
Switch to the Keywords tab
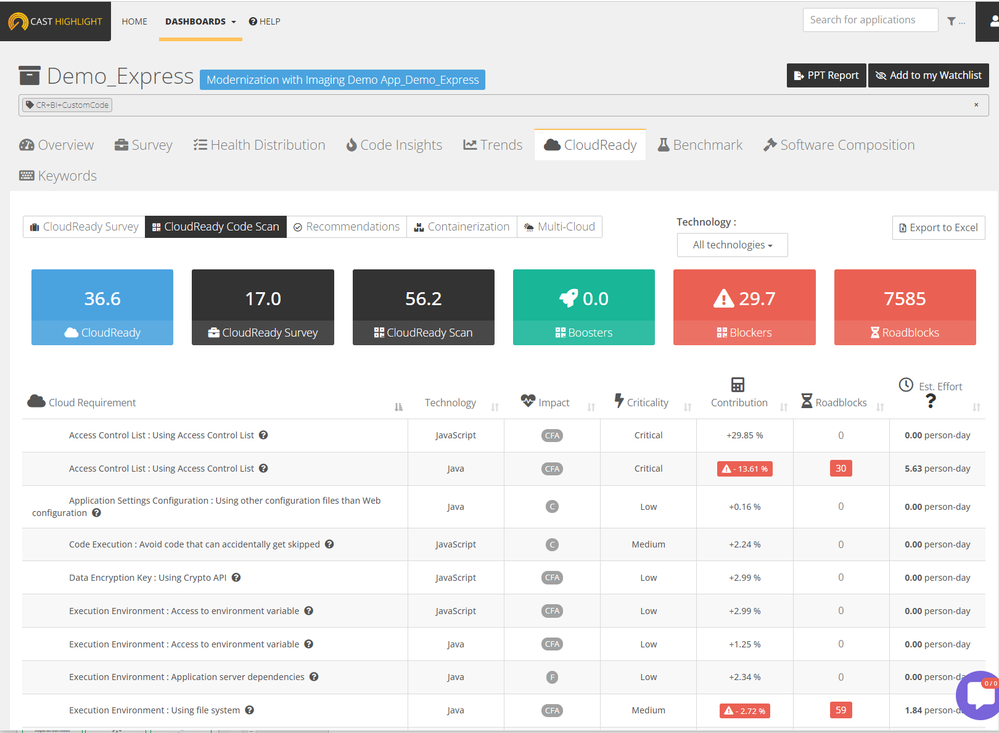[x=58, y=175]
